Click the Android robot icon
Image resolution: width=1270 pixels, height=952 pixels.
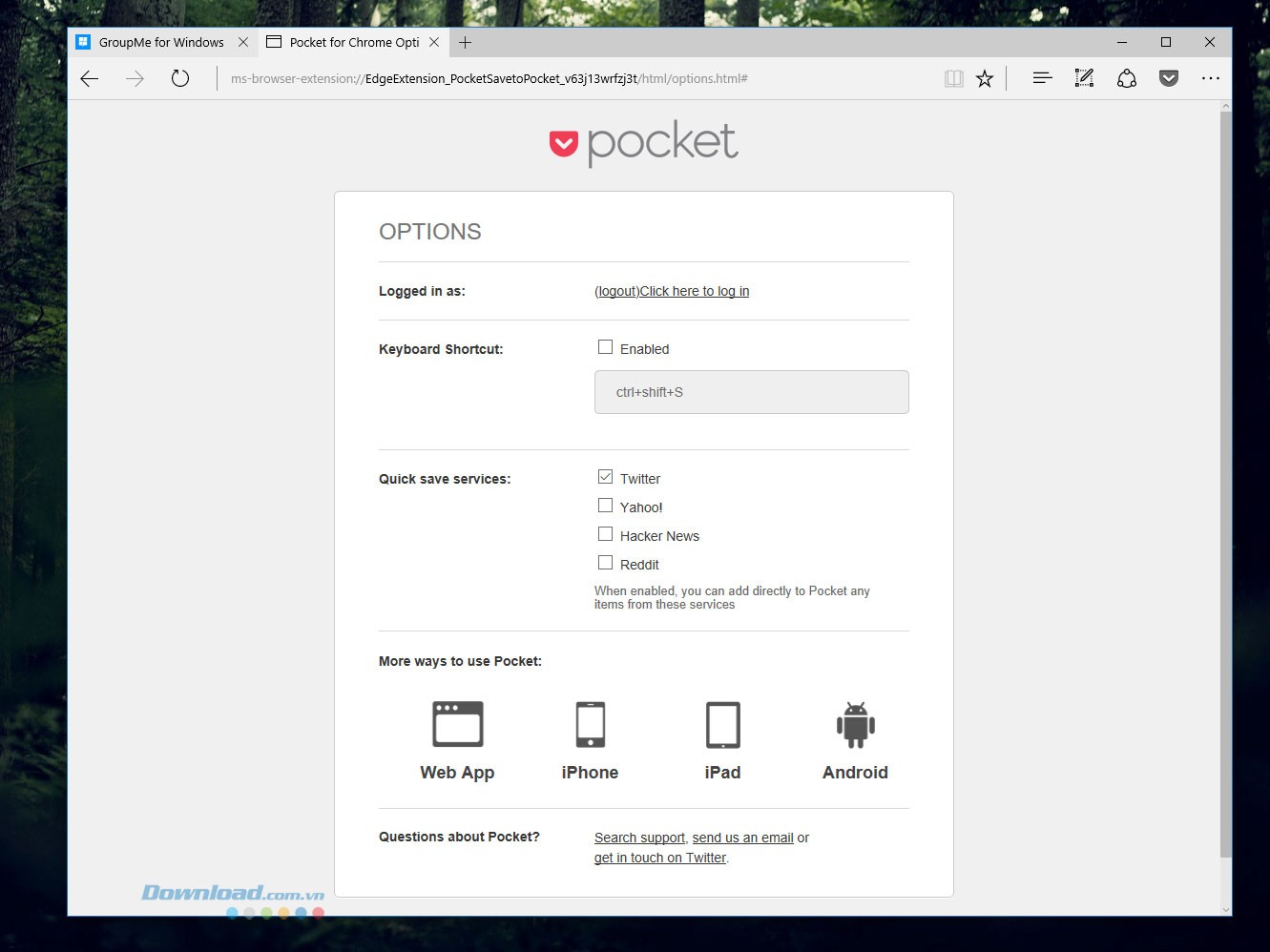pyautogui.click(x=855, y=725)
